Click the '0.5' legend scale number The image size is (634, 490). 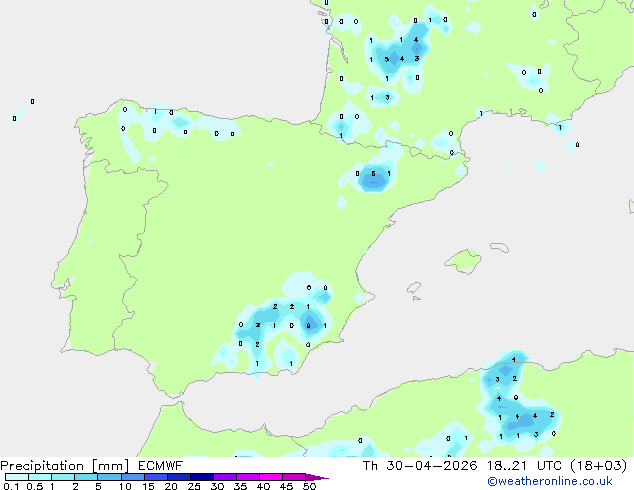tap(35, 486)
